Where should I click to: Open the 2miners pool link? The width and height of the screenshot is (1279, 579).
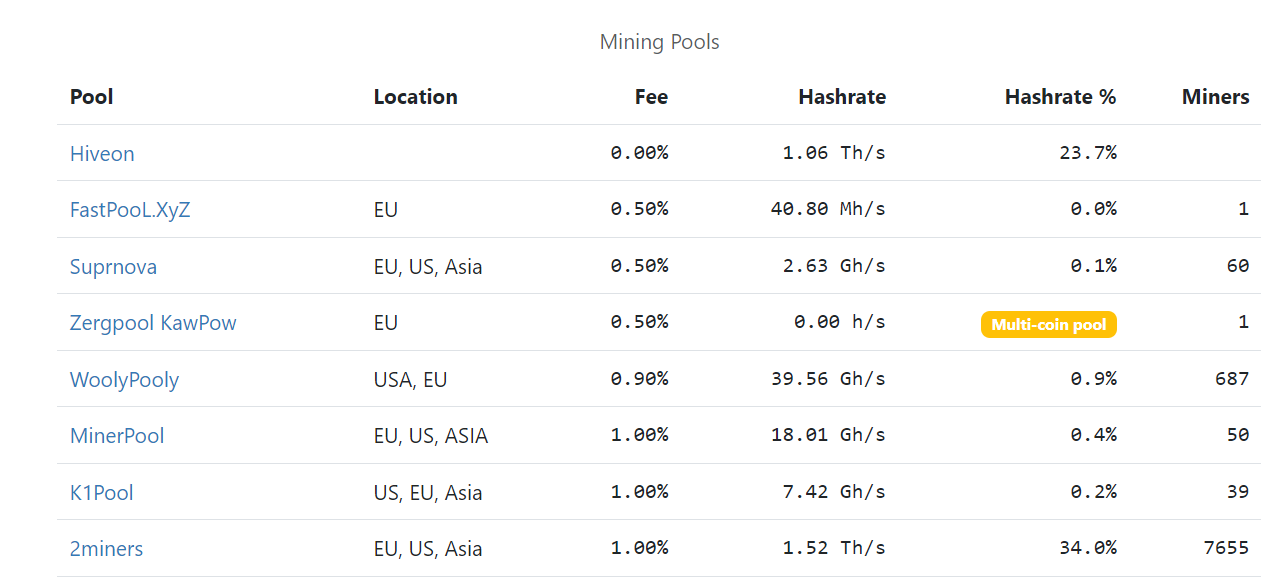(106, 549)
